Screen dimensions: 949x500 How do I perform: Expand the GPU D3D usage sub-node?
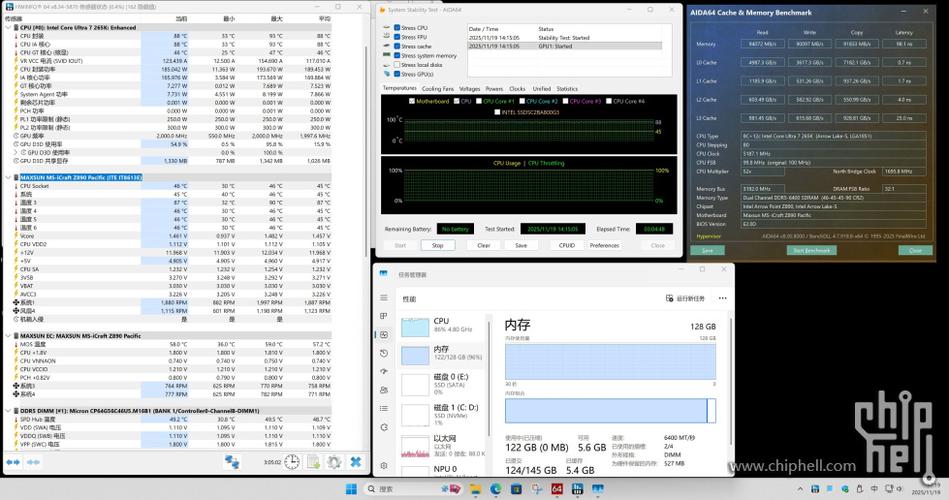pyautogui.click(x=16, y=153)
